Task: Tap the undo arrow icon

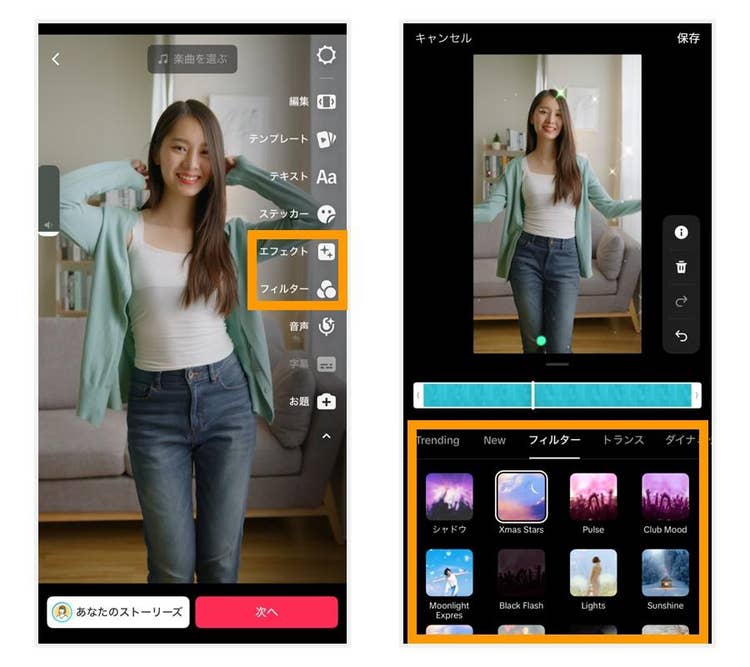Action: [681, 336]
